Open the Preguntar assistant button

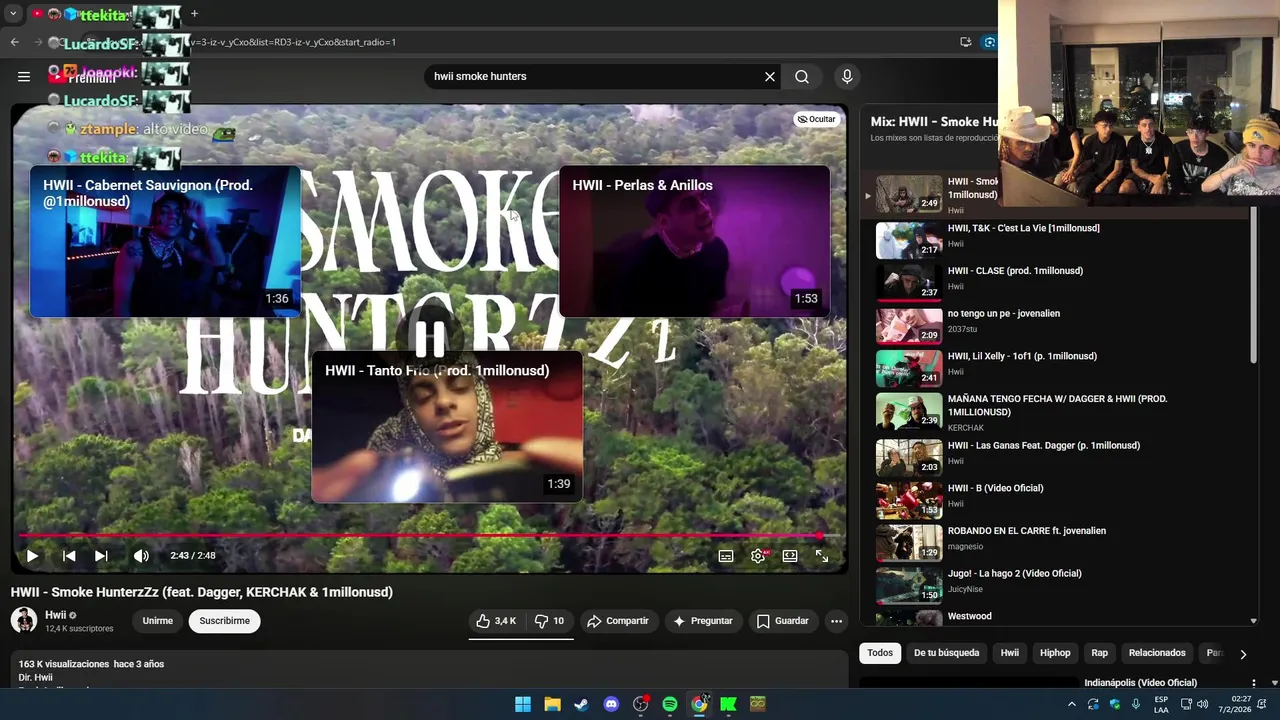703,621
